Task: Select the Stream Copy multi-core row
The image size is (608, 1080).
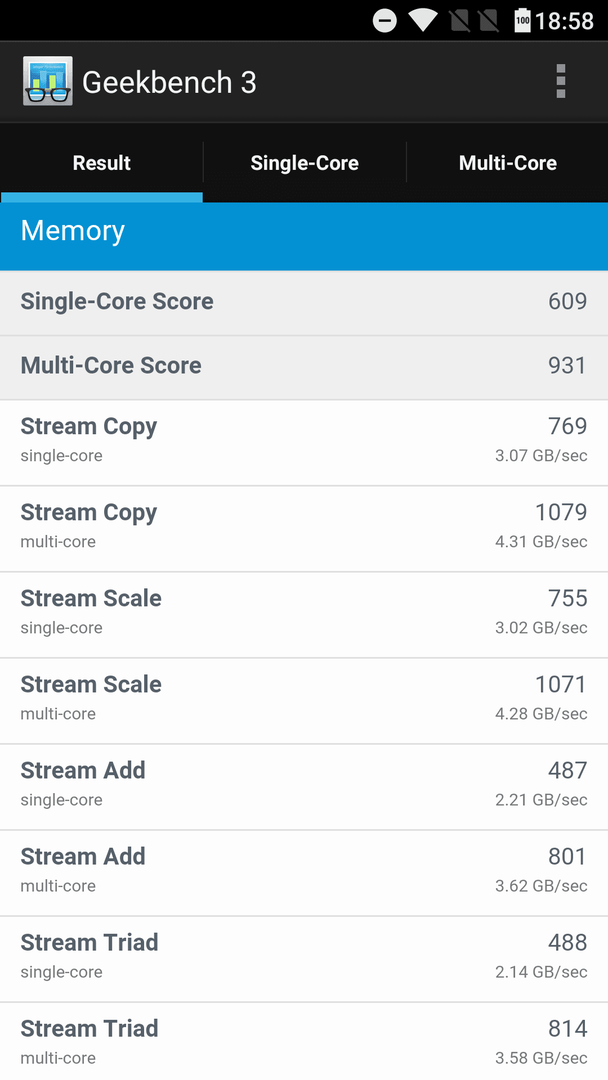Action: [x=304, y=528]
